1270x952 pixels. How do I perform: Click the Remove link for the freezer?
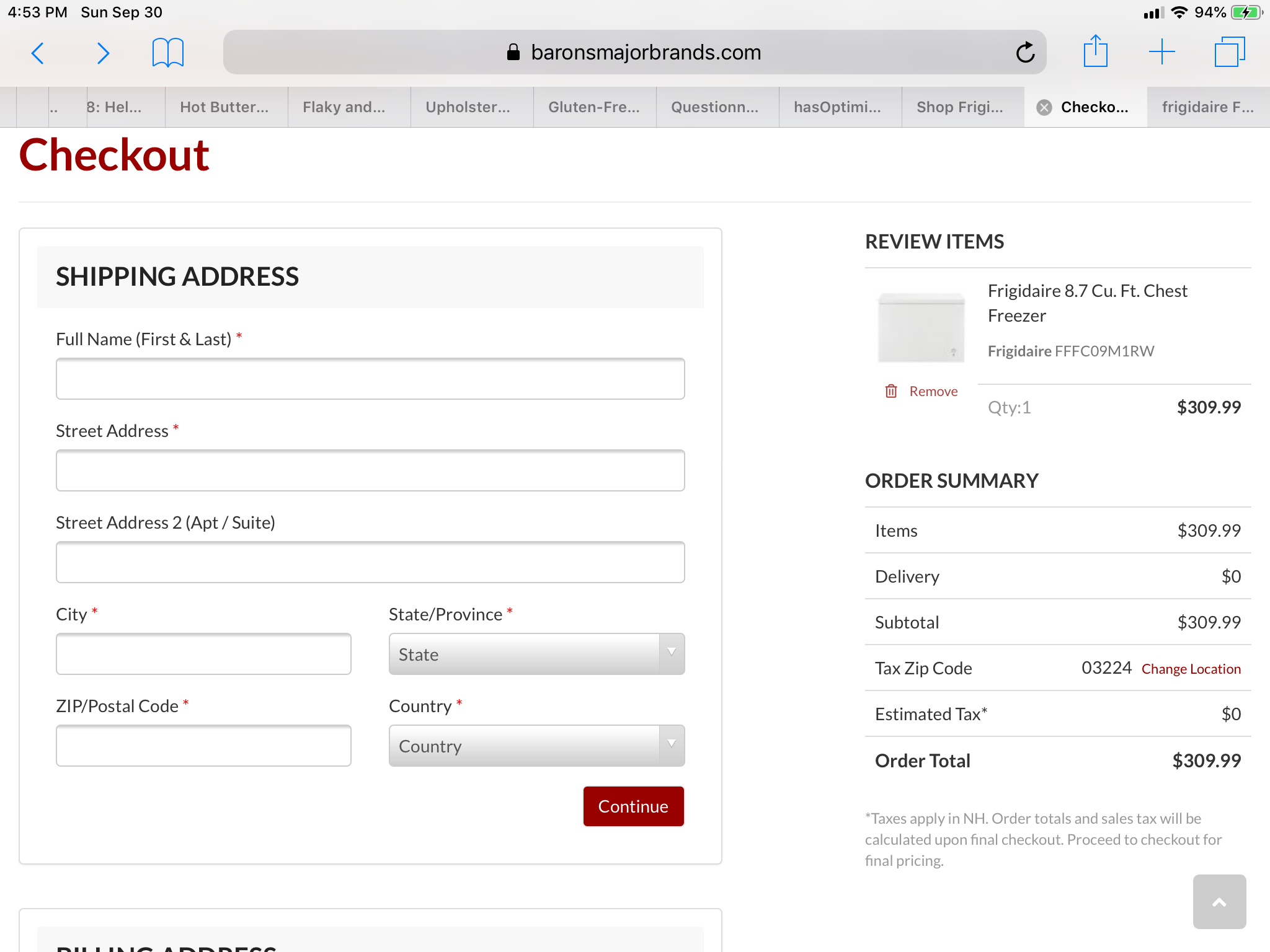[933, 391]
